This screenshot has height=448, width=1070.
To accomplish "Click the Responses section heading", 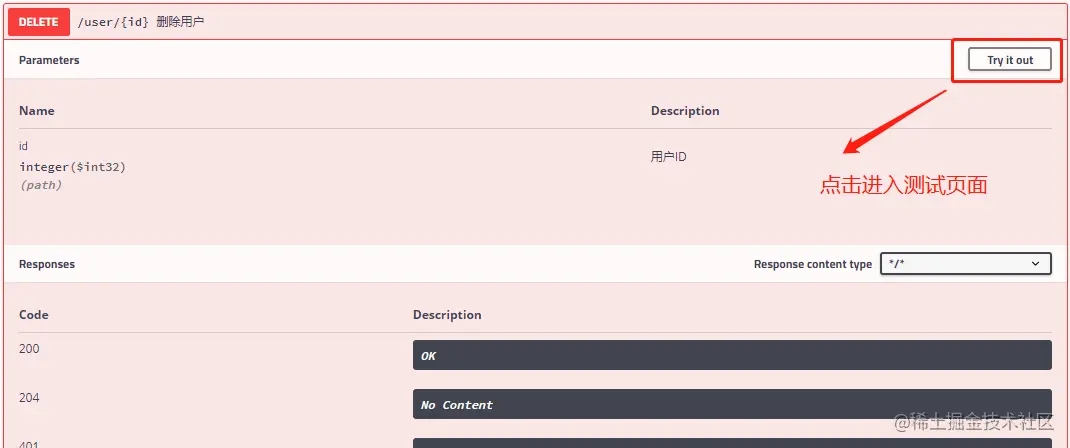I will [x=47, y=264].
